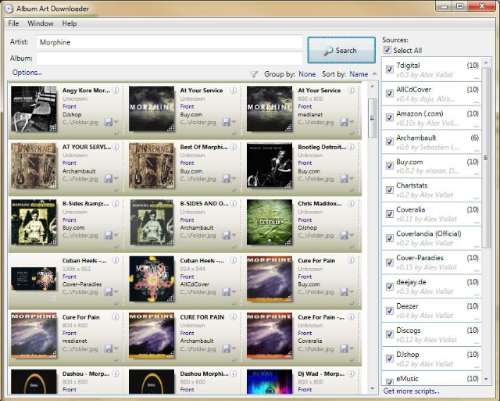This screenshot has width=500, height=401.
Task: Save the Cure For Pain Buy.com cover
Action: click(344, 292)
